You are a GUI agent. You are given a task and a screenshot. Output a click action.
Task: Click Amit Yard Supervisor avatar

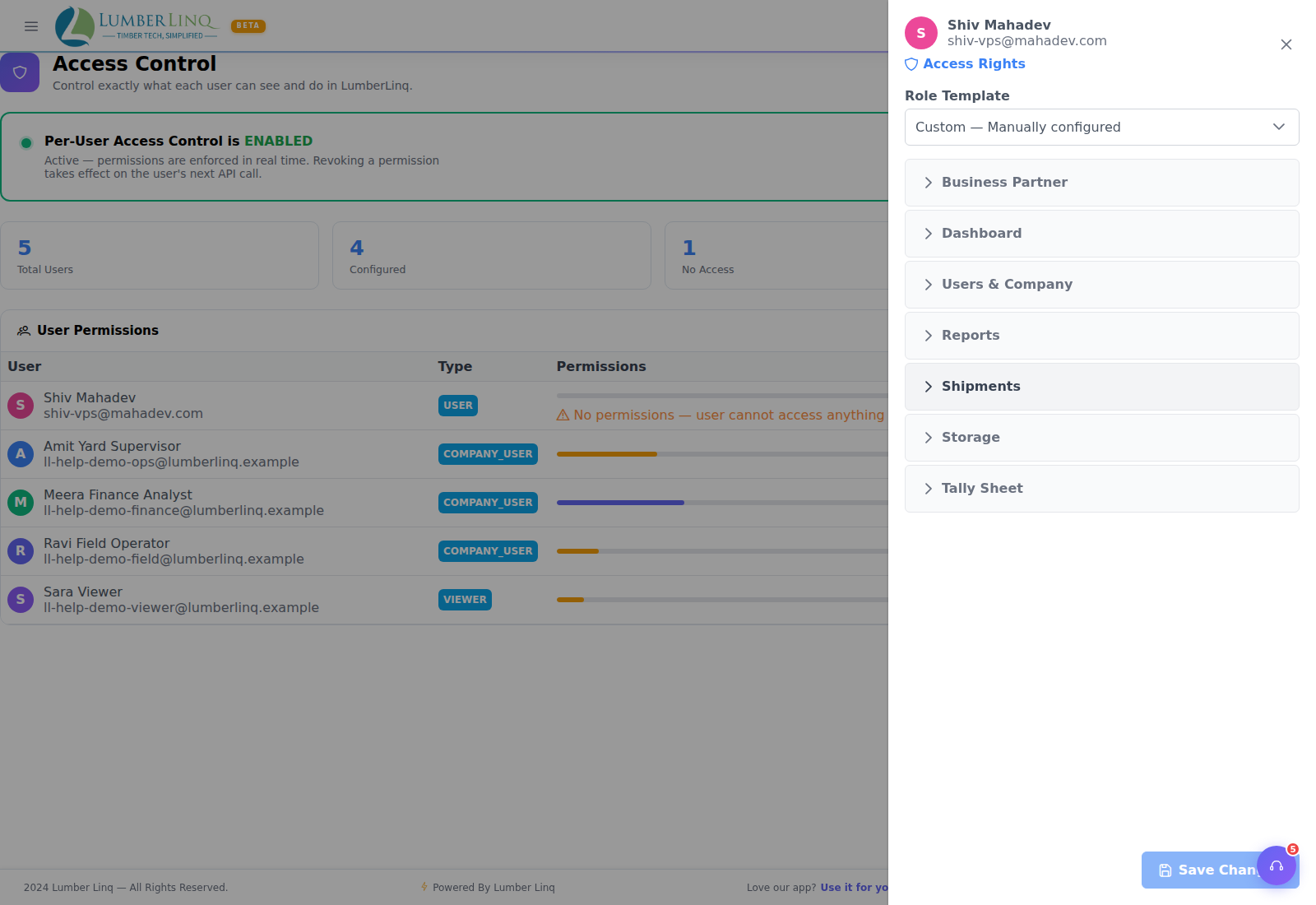[x=21, y=454]
